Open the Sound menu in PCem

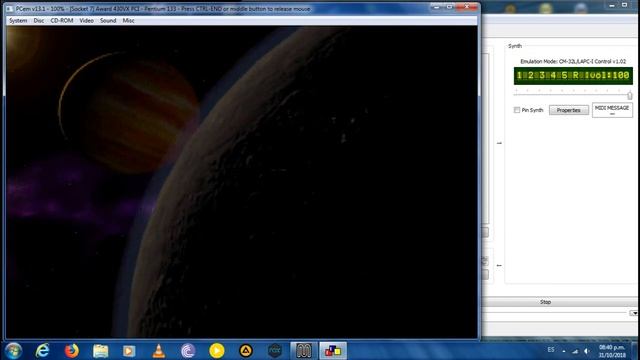108,20
